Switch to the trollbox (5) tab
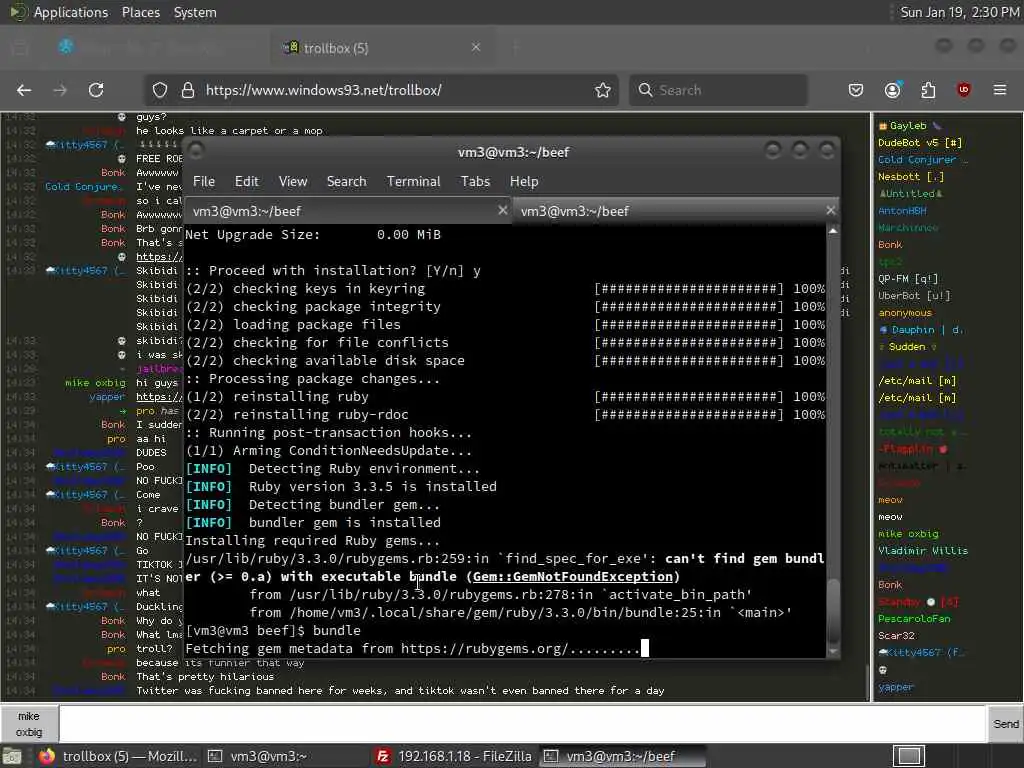 coord(382,48)
